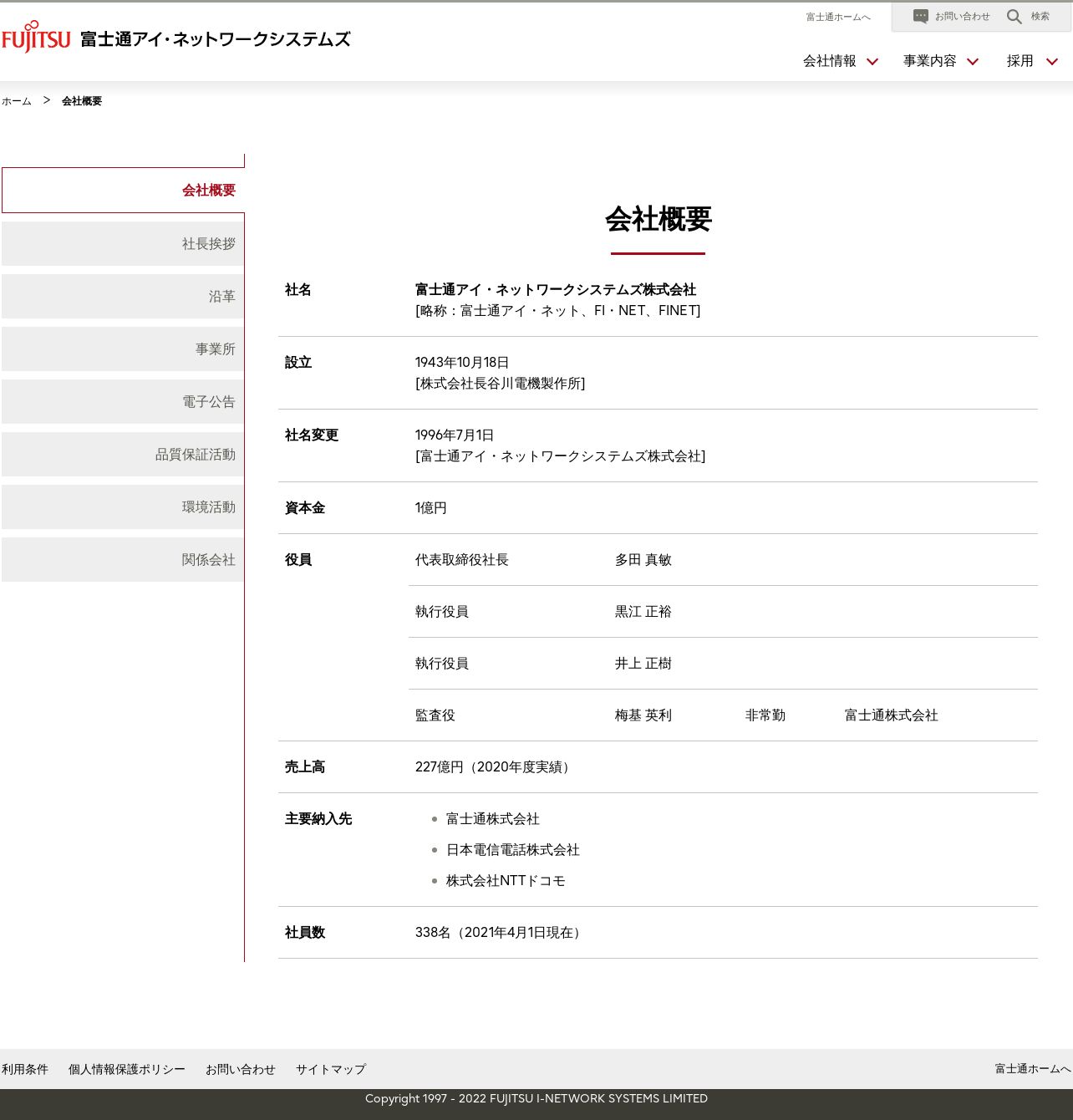Open 関係会社 in the sidebar
1073x1120 pixels.
tap(123, 560)
